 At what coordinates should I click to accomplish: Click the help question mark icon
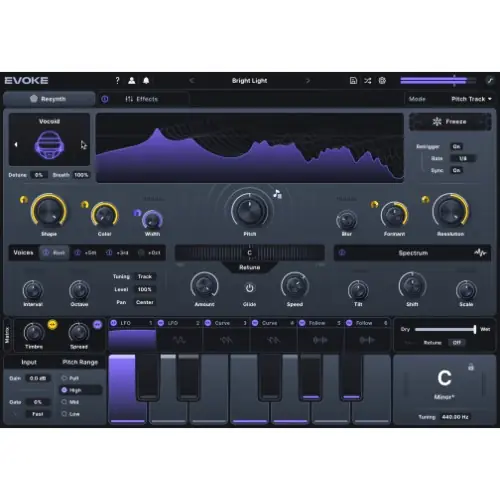117,81
